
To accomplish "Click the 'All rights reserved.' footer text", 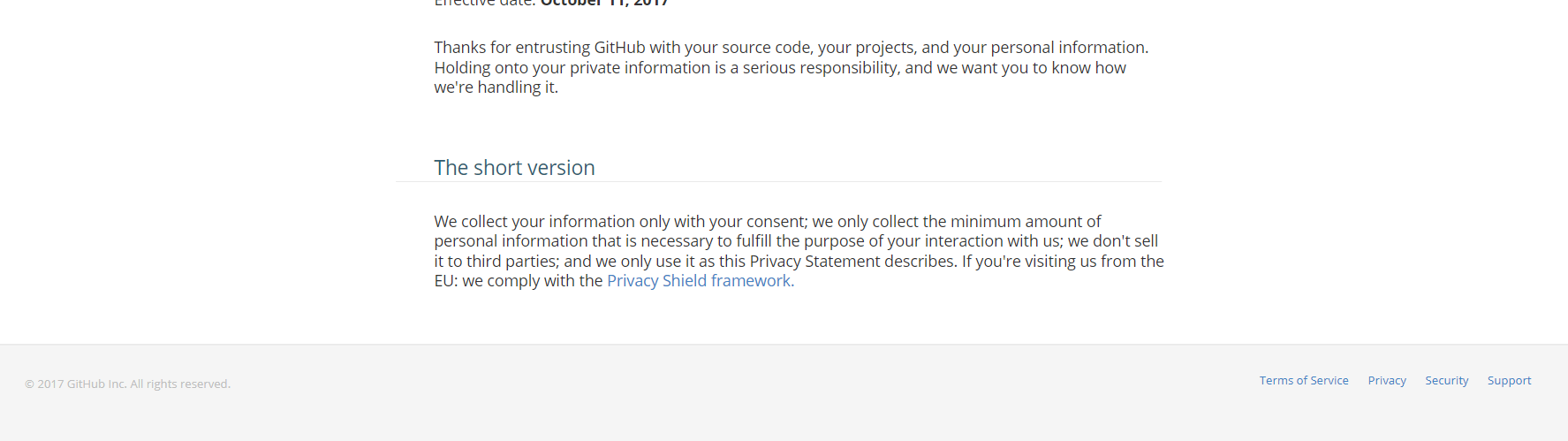I will (180, 384).
